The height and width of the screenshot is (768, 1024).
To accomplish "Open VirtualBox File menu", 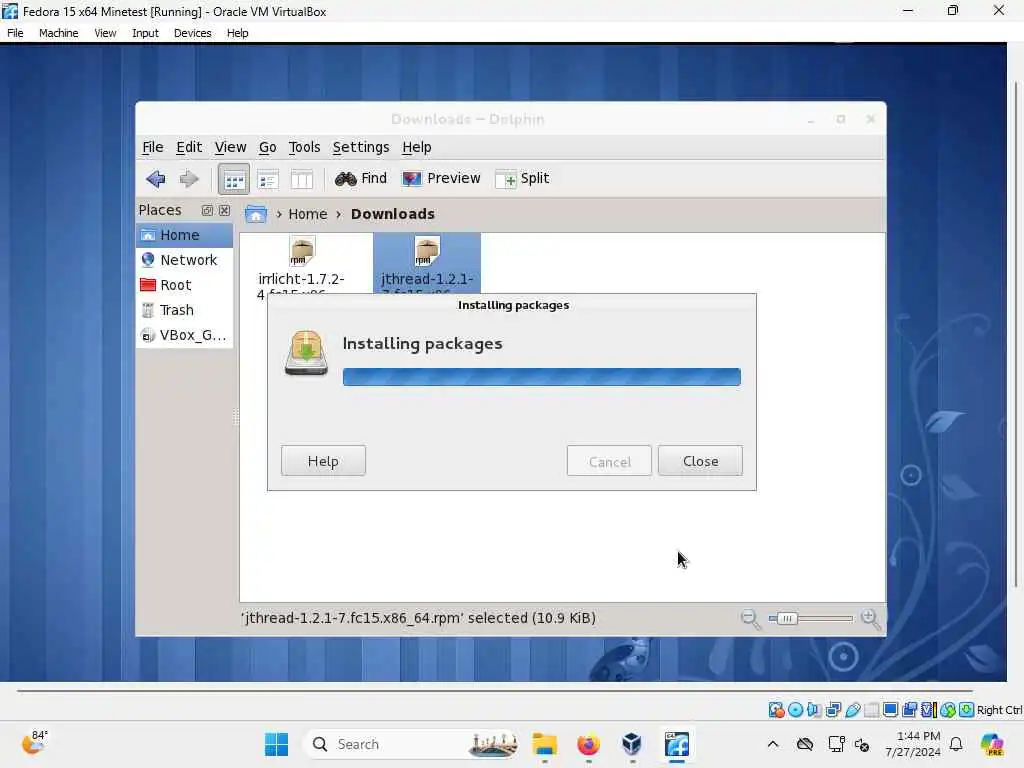I will [15, 33].
